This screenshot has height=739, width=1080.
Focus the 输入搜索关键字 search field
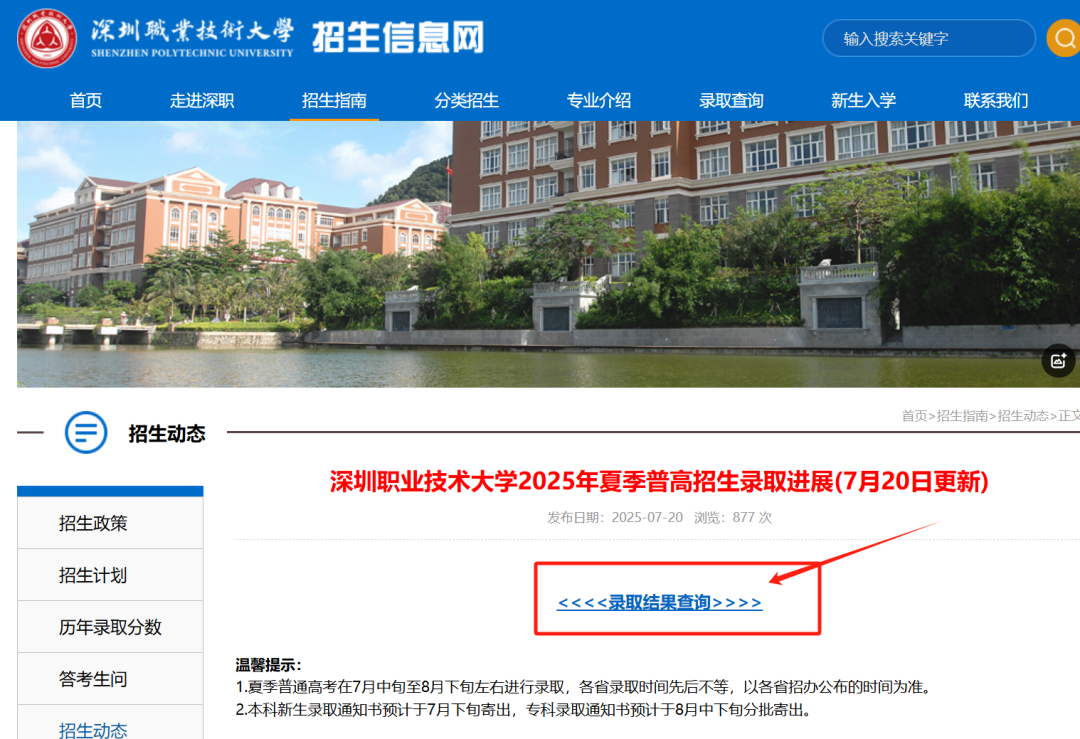[928, 38]
